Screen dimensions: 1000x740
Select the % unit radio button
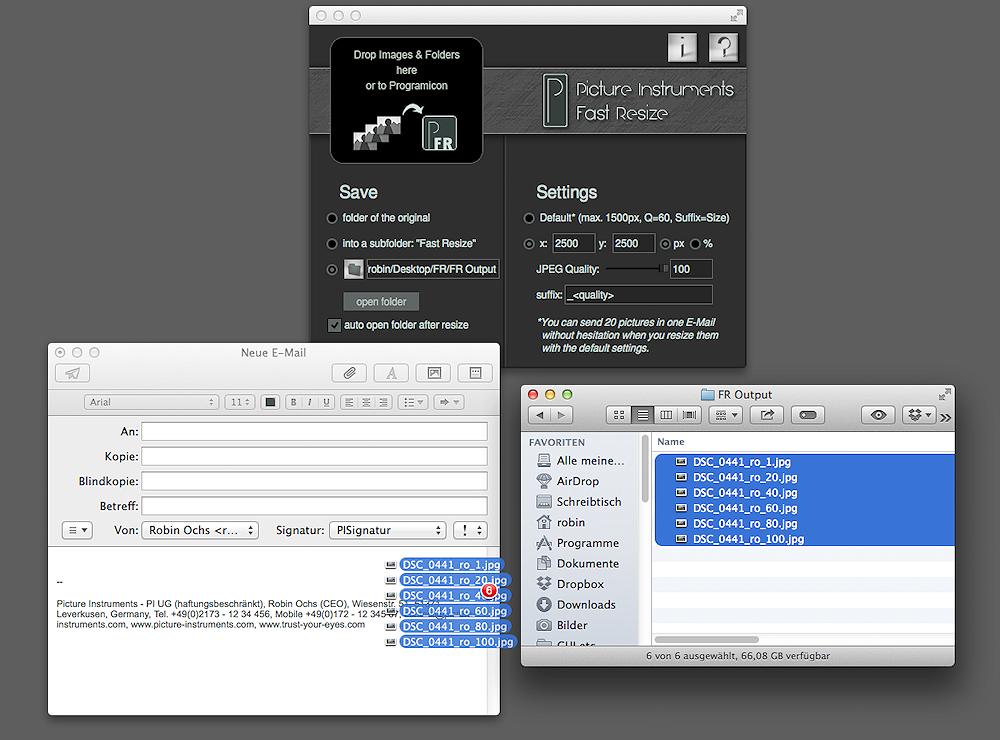(x=695, y=244)
